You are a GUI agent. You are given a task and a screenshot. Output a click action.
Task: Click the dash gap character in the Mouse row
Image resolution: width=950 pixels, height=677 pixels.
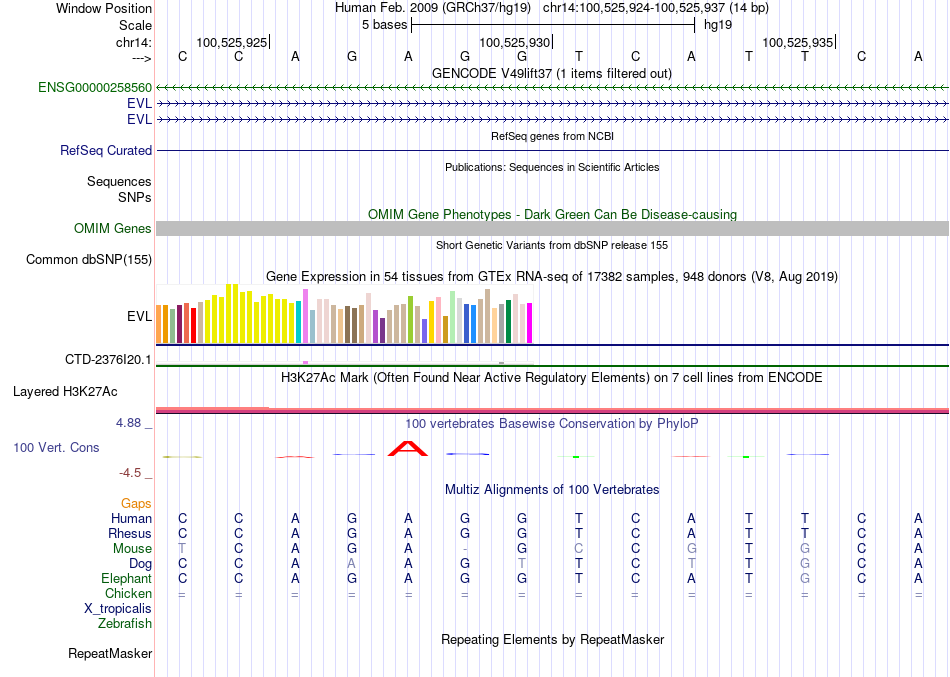[x=465, y=549]
